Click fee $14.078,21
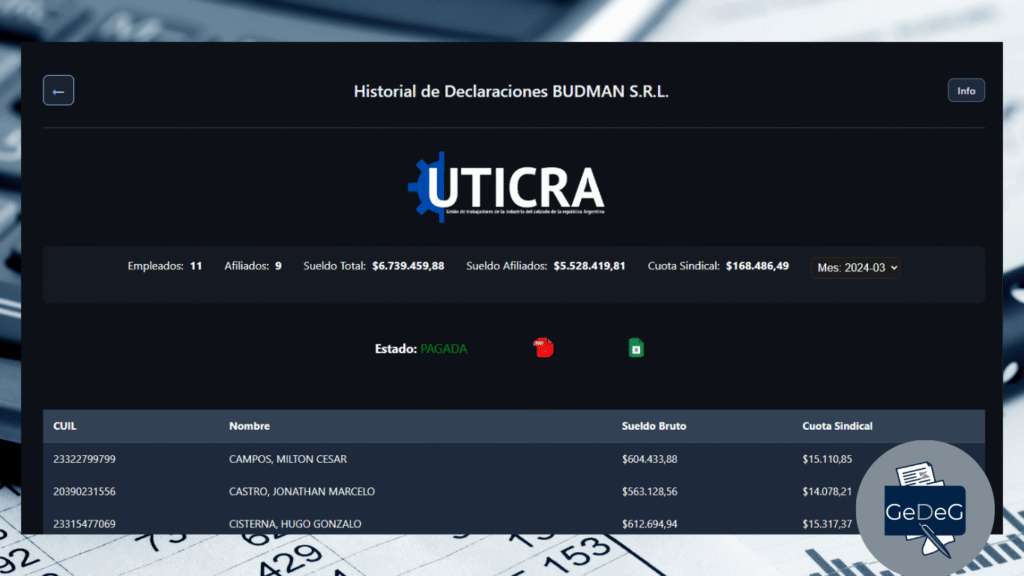Image resolution: width=1024 pixels, height=576 pixels. 827,491
